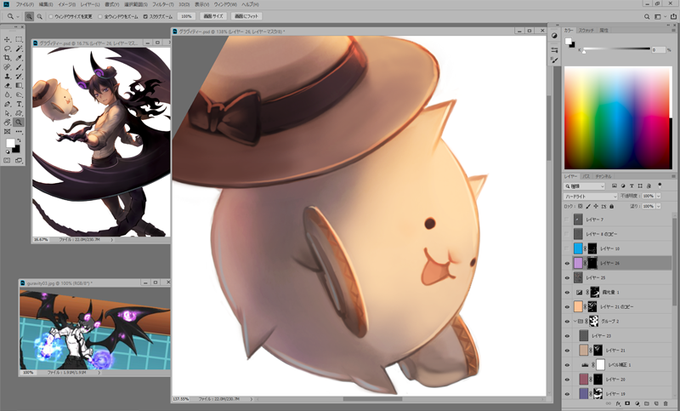Open the フィルター menu
The height and width of the screenshot is (411, 680).
pos(163,4)
